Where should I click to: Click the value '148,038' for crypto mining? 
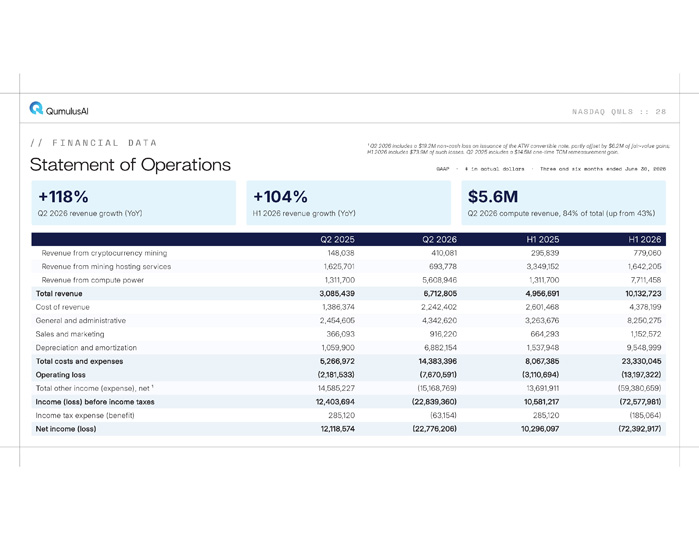click(341, 253)
